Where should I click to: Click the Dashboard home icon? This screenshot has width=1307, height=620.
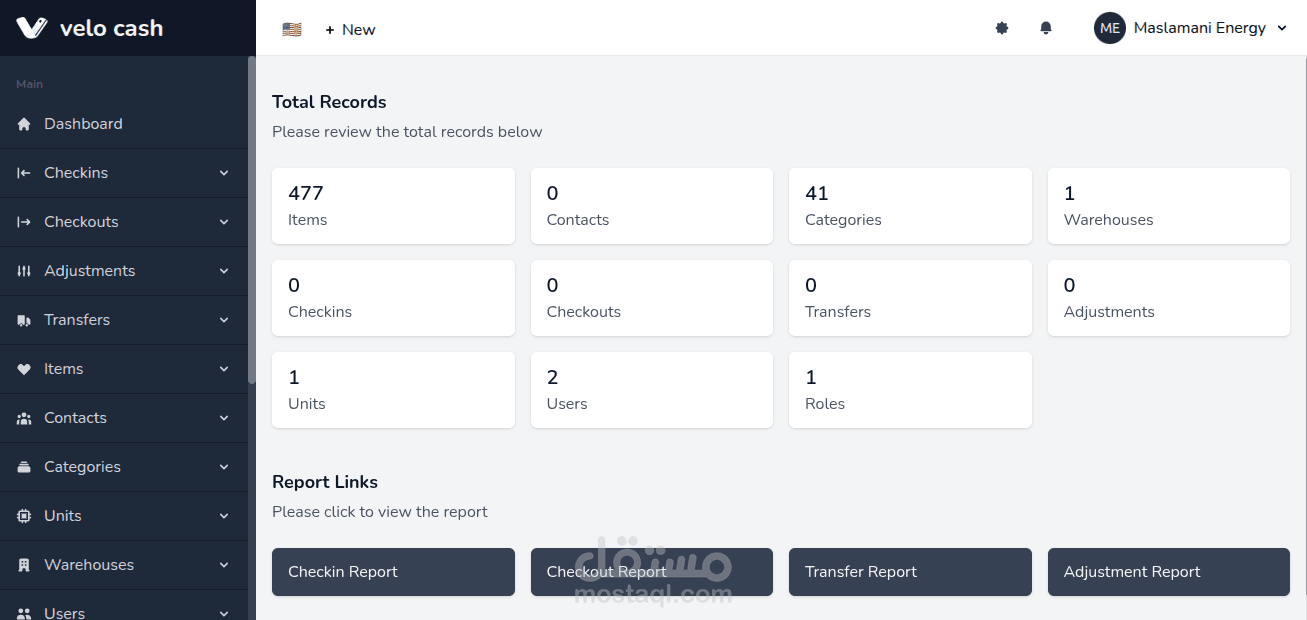pos(24,124)
